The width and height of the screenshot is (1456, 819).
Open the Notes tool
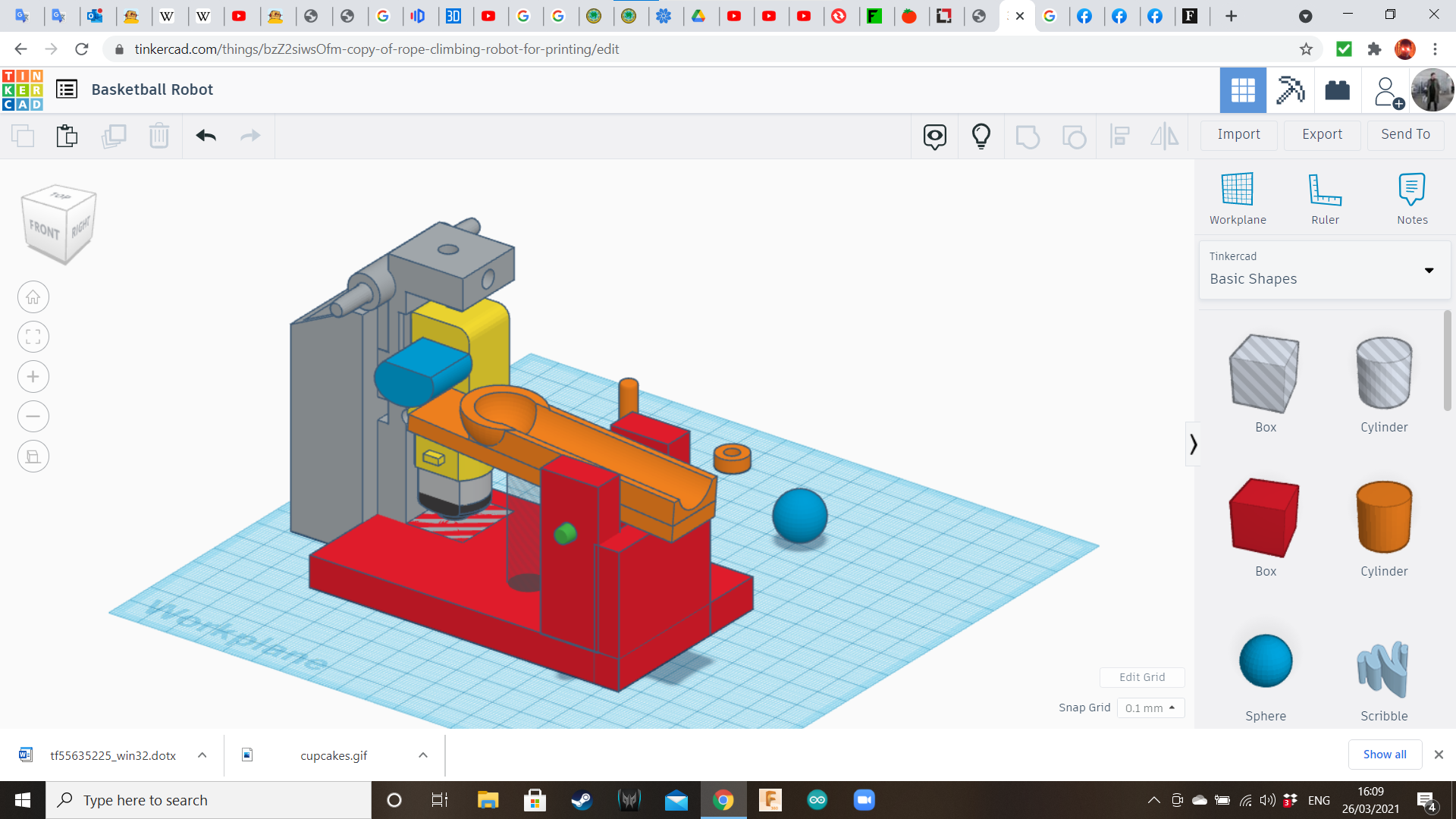point(1412,199)
